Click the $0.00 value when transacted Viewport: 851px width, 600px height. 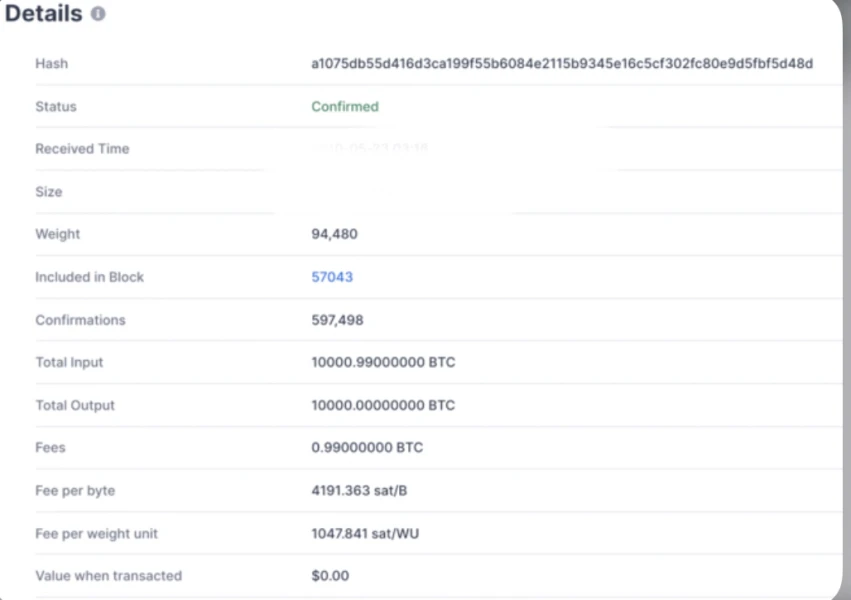coord(330,576)
